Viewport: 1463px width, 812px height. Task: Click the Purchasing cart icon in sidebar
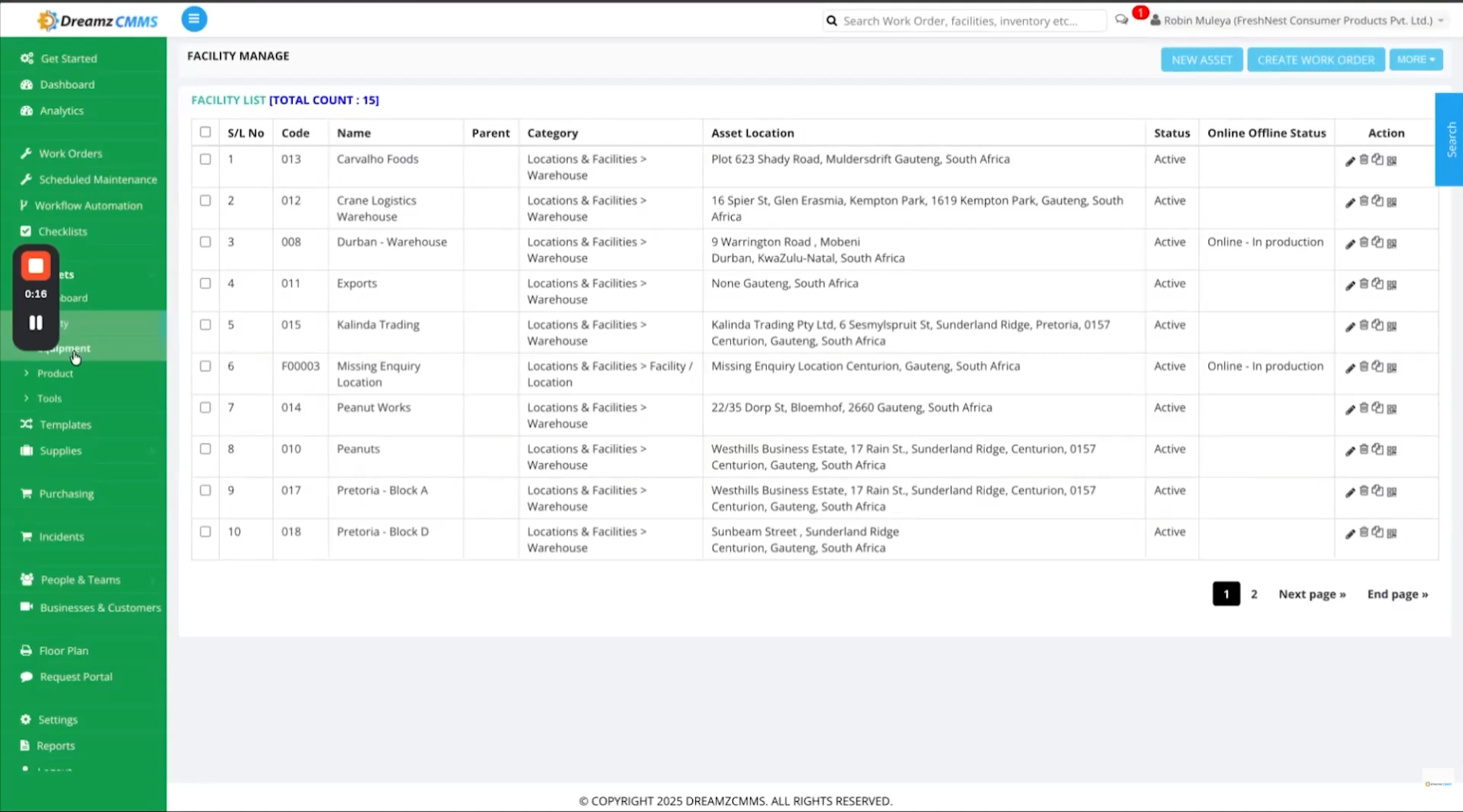point(26,494)
